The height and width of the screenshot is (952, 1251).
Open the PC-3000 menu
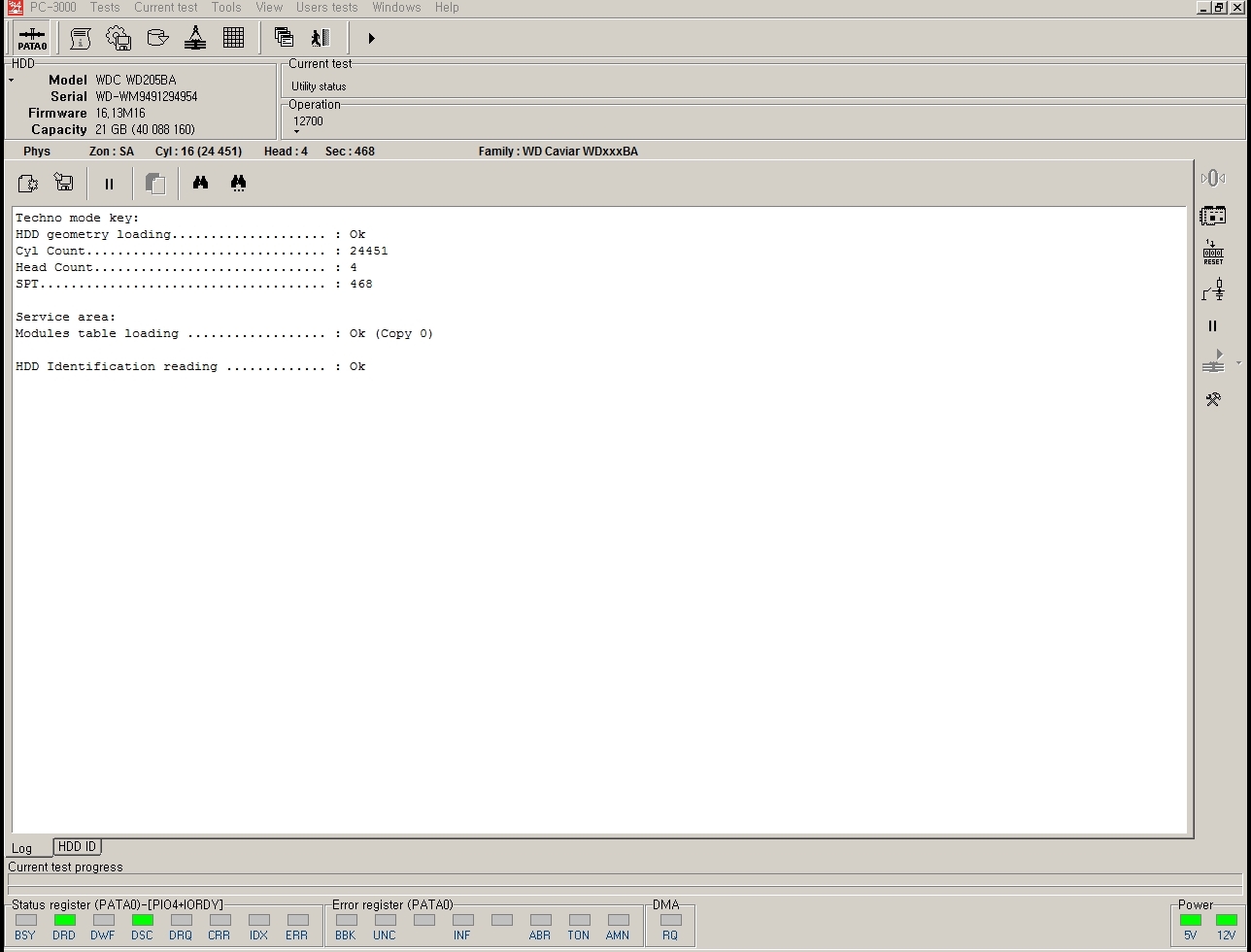52,7
